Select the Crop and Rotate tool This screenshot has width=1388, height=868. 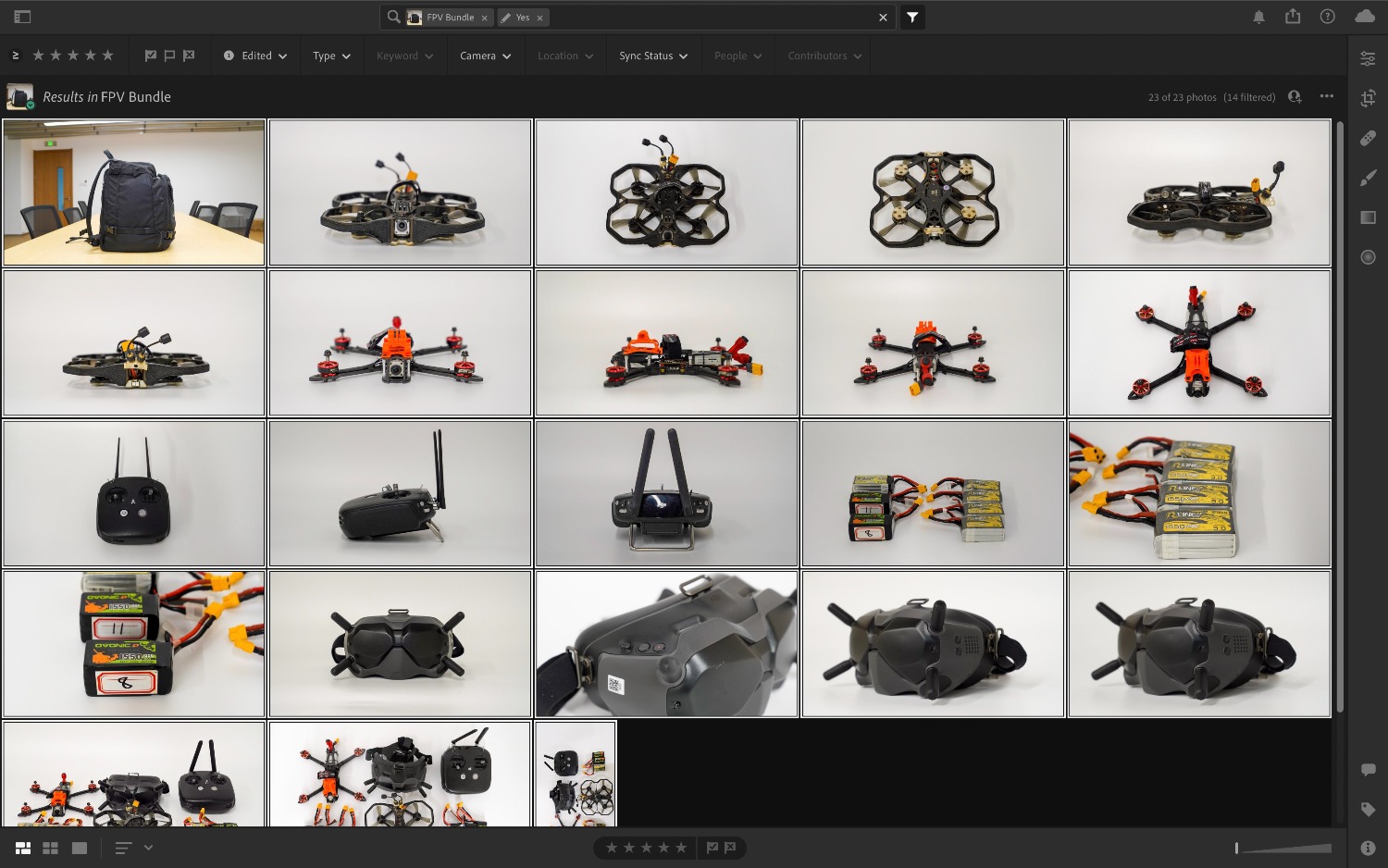[x=1368, y=98]
